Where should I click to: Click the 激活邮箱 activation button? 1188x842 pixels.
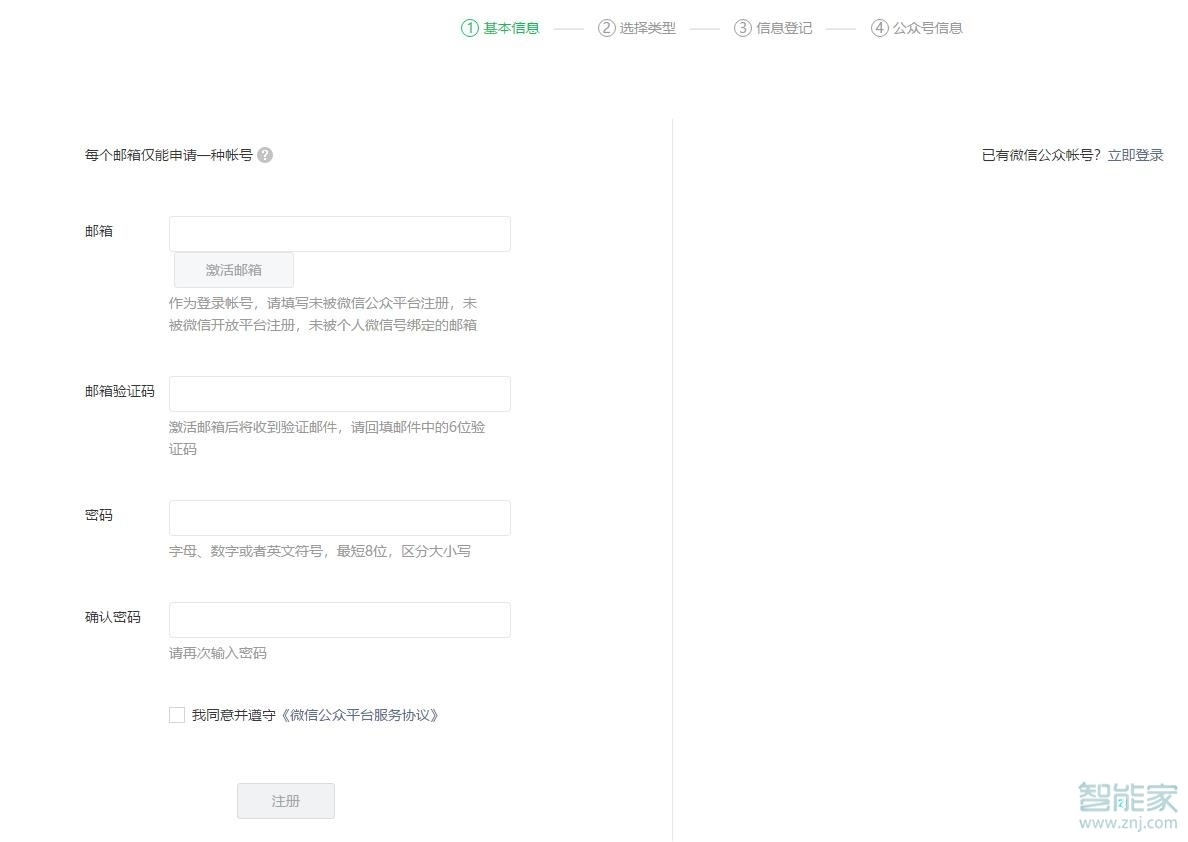(234, 269)
